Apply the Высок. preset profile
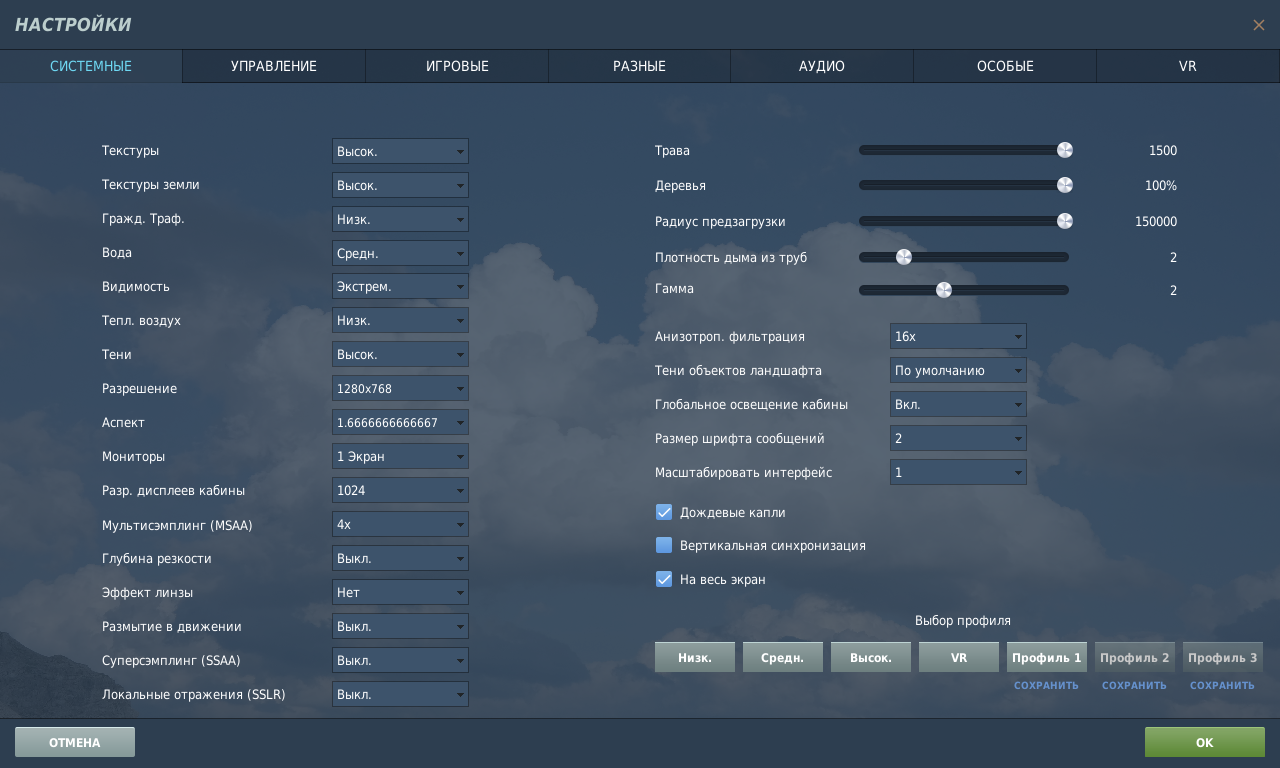The width and height of the screenshot is (1280, 768). click(x=871, y=657)
